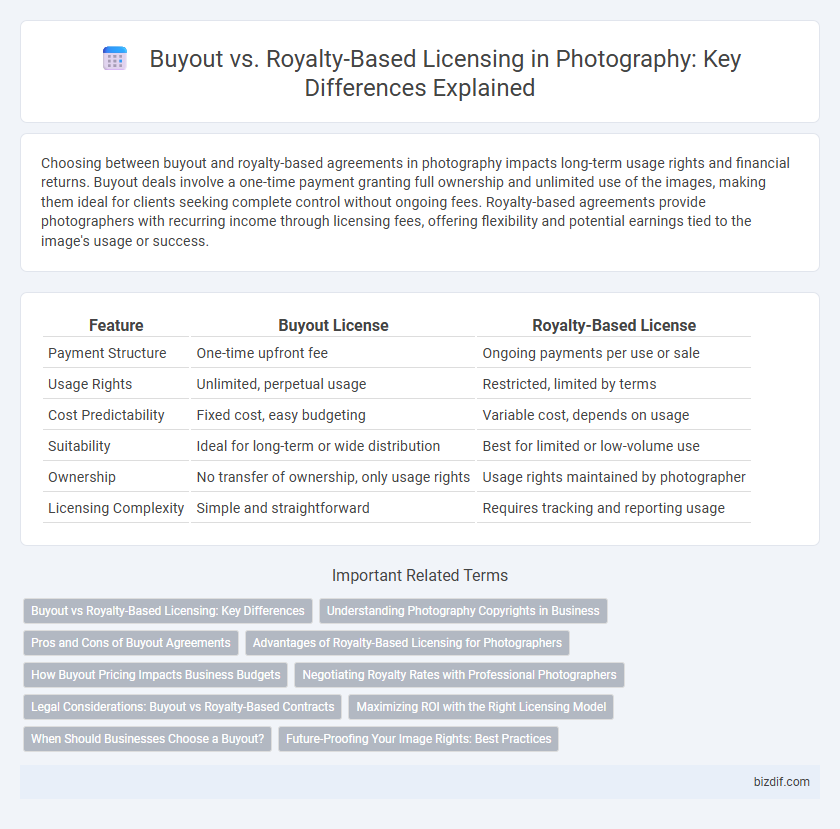Select 'Legal Considerations: Buyout vs Royalty-Based Contracts' tag
840x829 pixels.
pos(183,707)
